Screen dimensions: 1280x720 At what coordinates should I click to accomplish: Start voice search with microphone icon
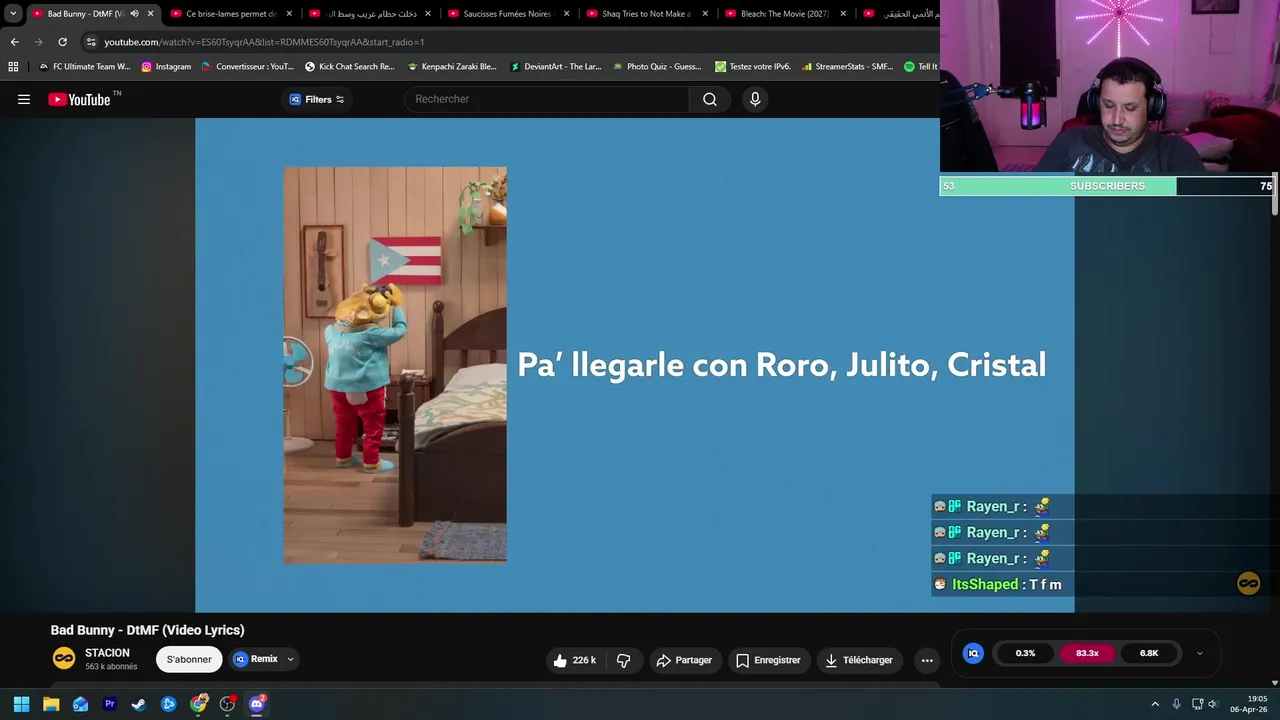click(755, 99)
